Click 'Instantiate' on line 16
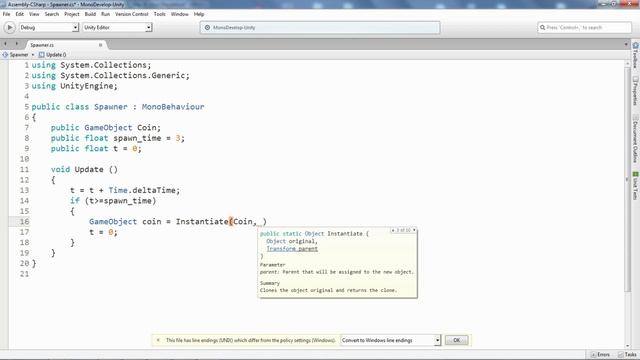Screen dimensions: 640x360 [x=202, y=222]
